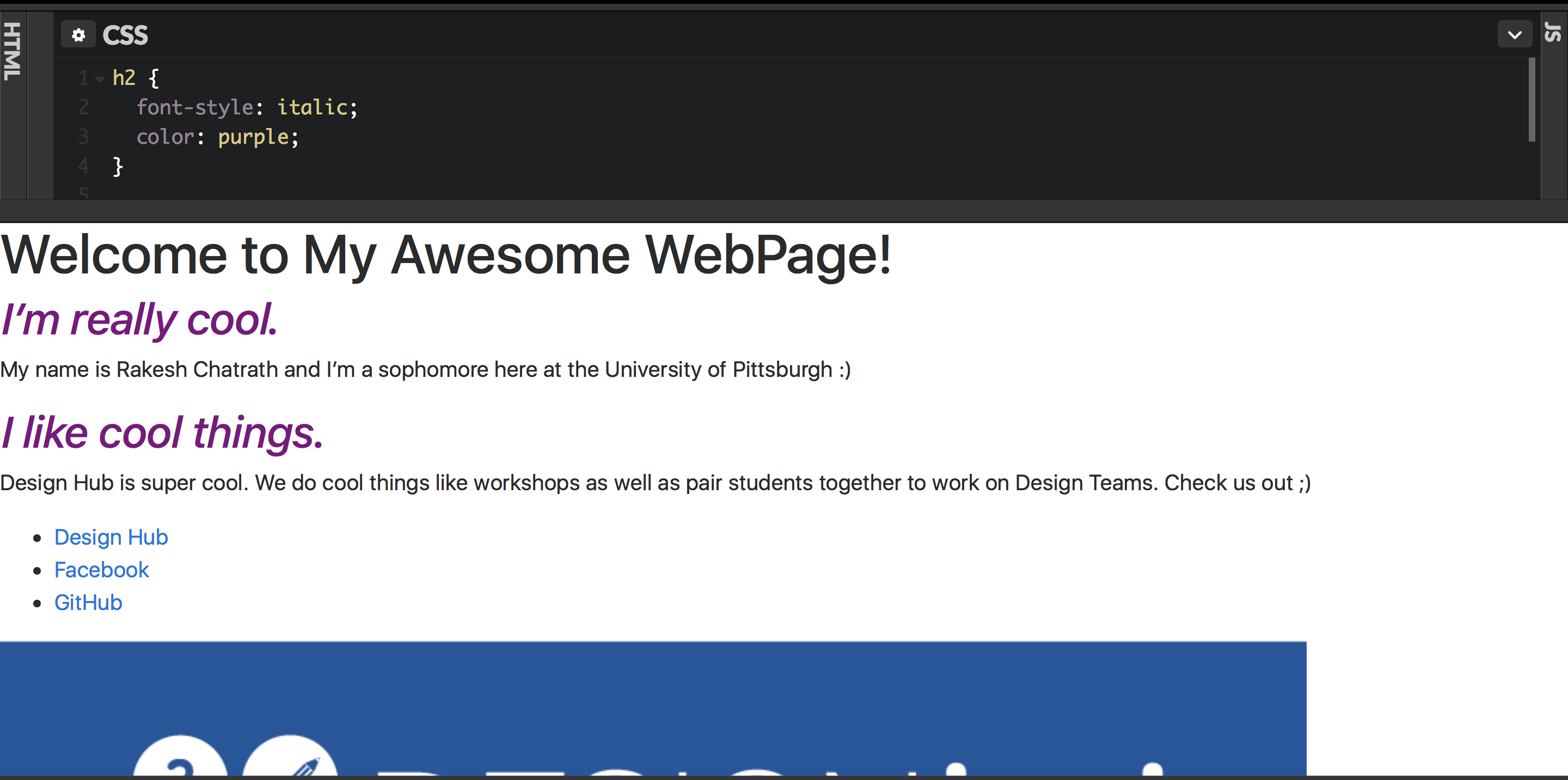Image resolution: width=1568 pixels, height=780 pixels.
Task: Click the paragraph about Design Hub workshops
Action: [x=656, y=483]
